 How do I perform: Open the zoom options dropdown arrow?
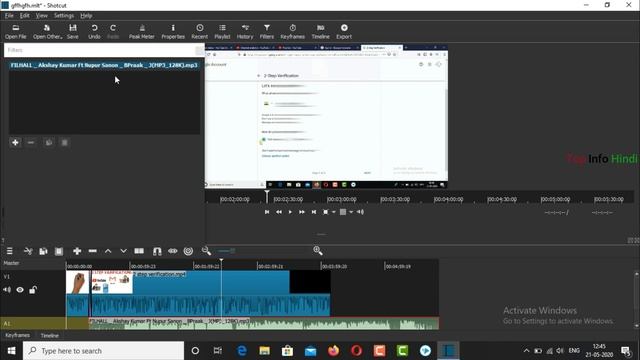[x=334, y=212]
